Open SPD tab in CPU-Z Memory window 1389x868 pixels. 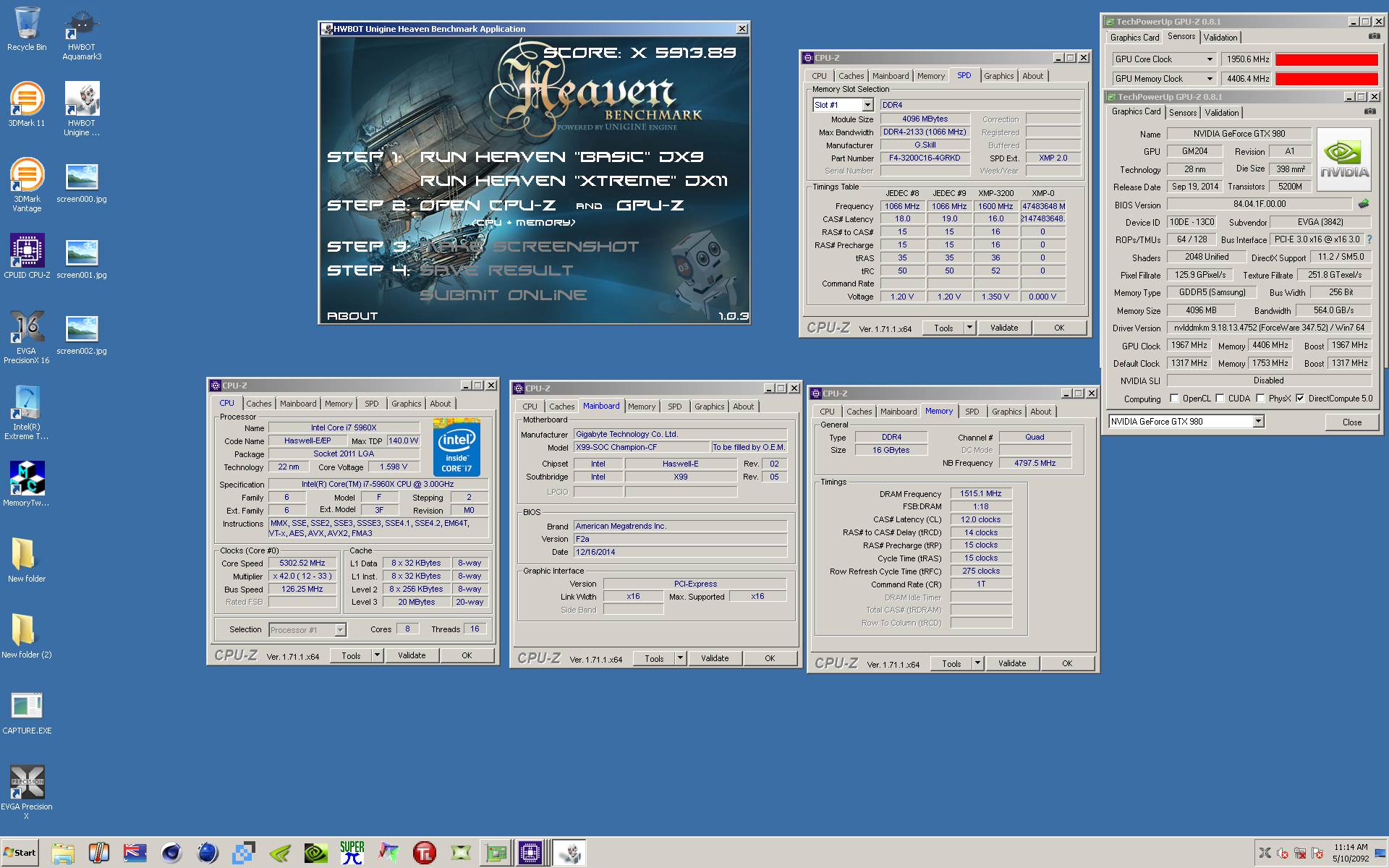972,412
